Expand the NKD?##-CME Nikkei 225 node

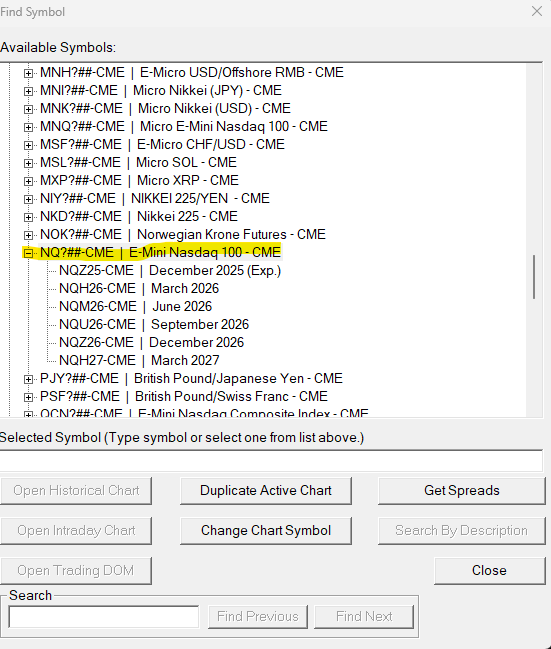tap(28, 217)
